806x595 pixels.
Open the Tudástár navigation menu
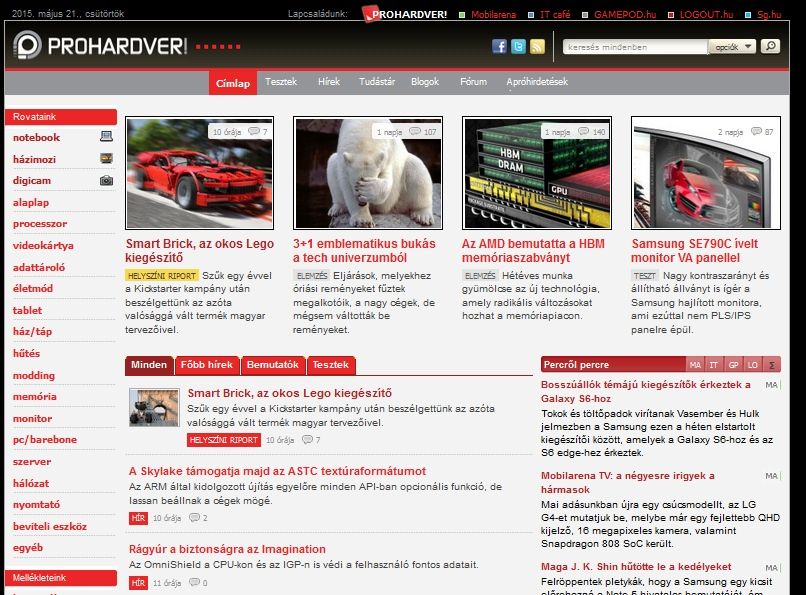pos(377,81)
